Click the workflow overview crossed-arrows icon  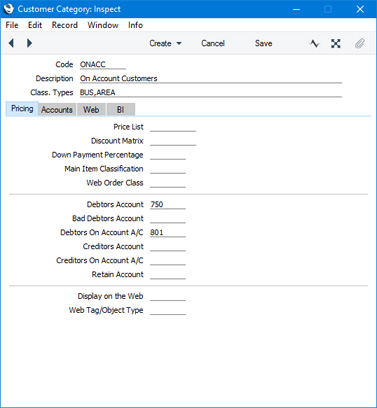pos(336,43)
